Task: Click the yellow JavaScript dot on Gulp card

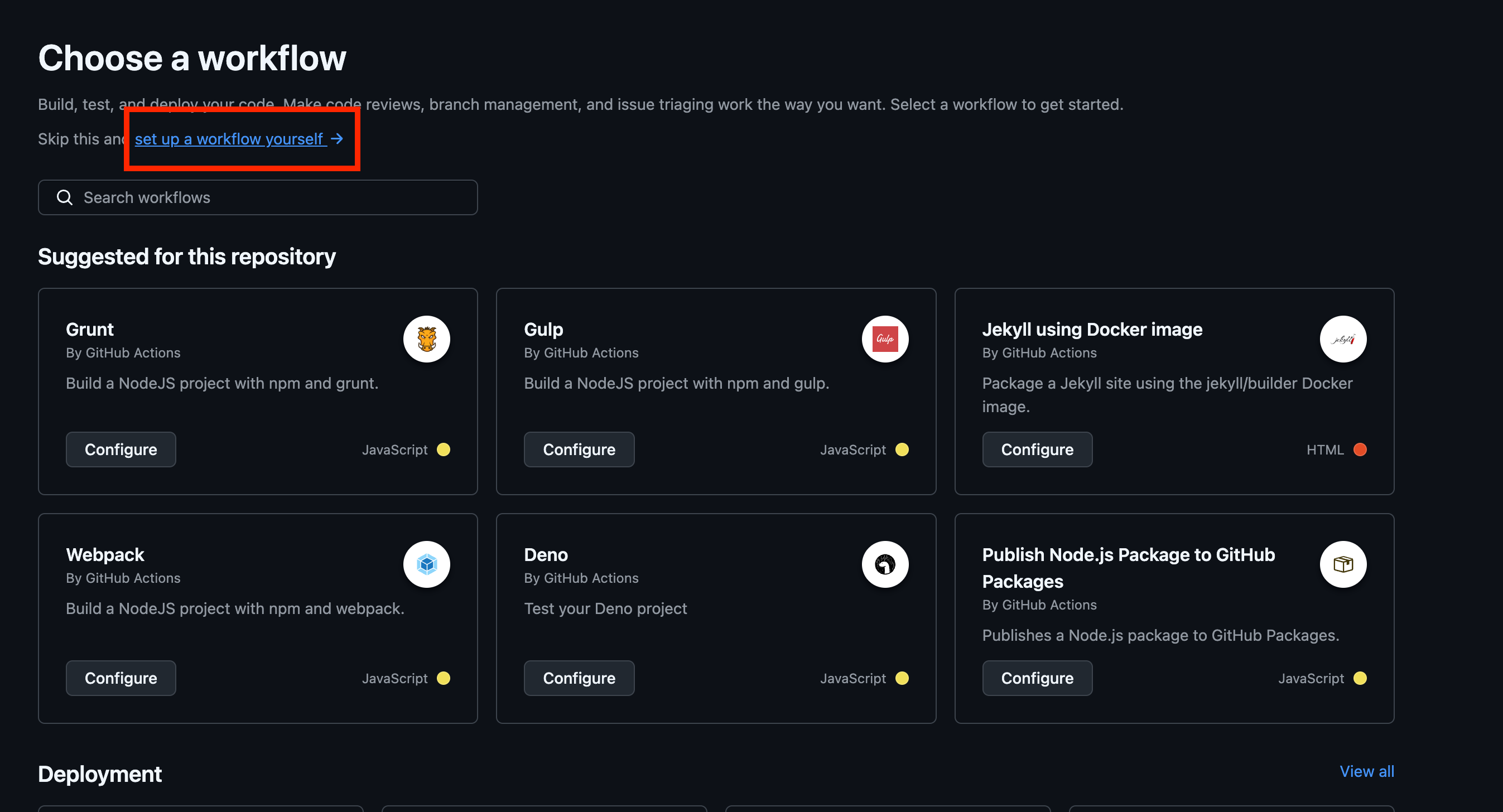Action: [x=902, y=449]
